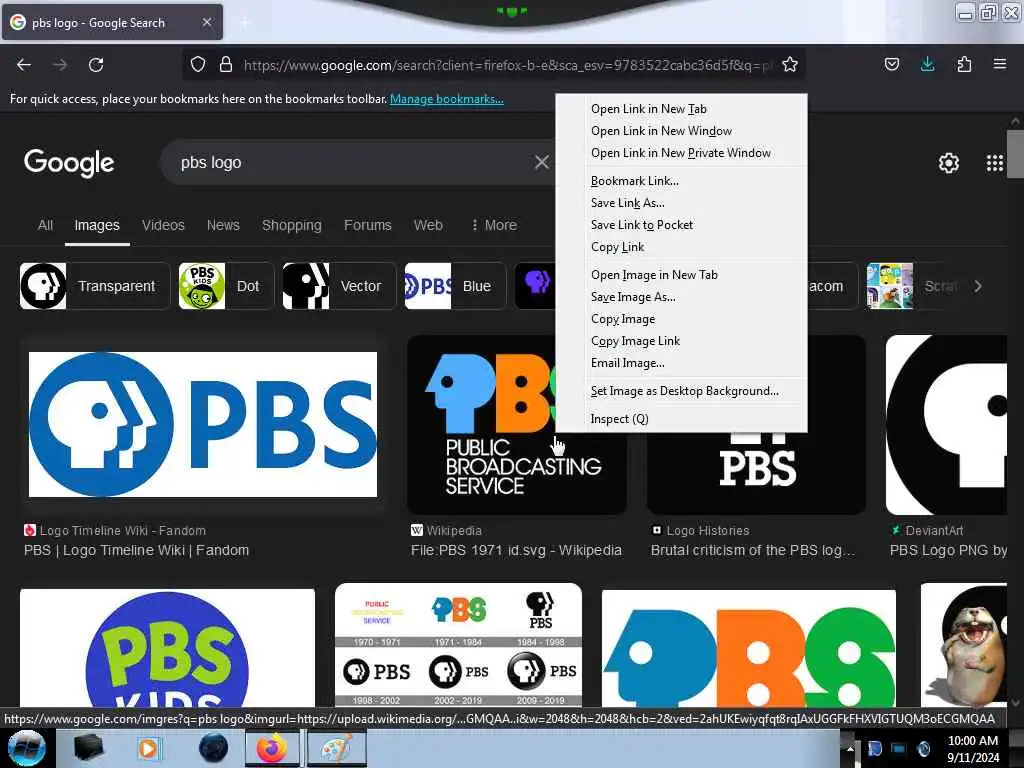Close the pbs logo browser tab
Screen dimensions: 1024x768
(206, 22)
